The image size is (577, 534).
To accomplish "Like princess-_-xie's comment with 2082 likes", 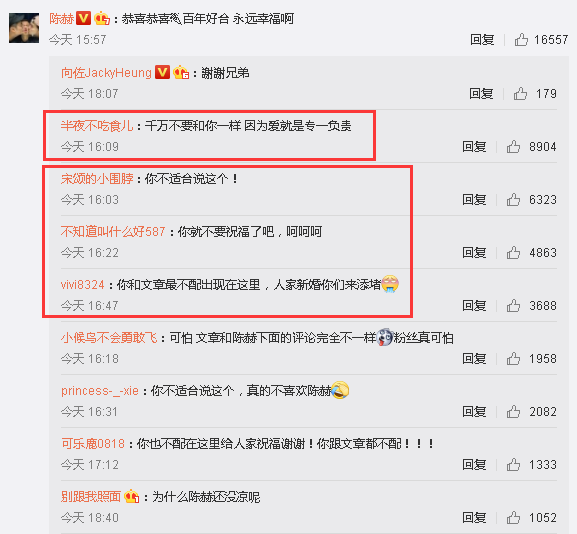I will pos(513,411).
